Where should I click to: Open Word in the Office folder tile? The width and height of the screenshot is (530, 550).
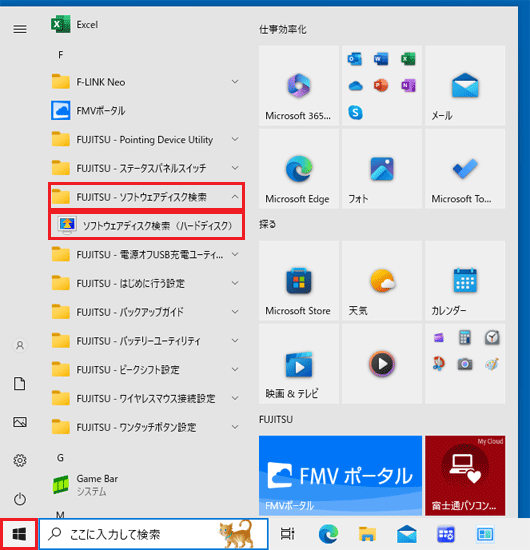381,59
